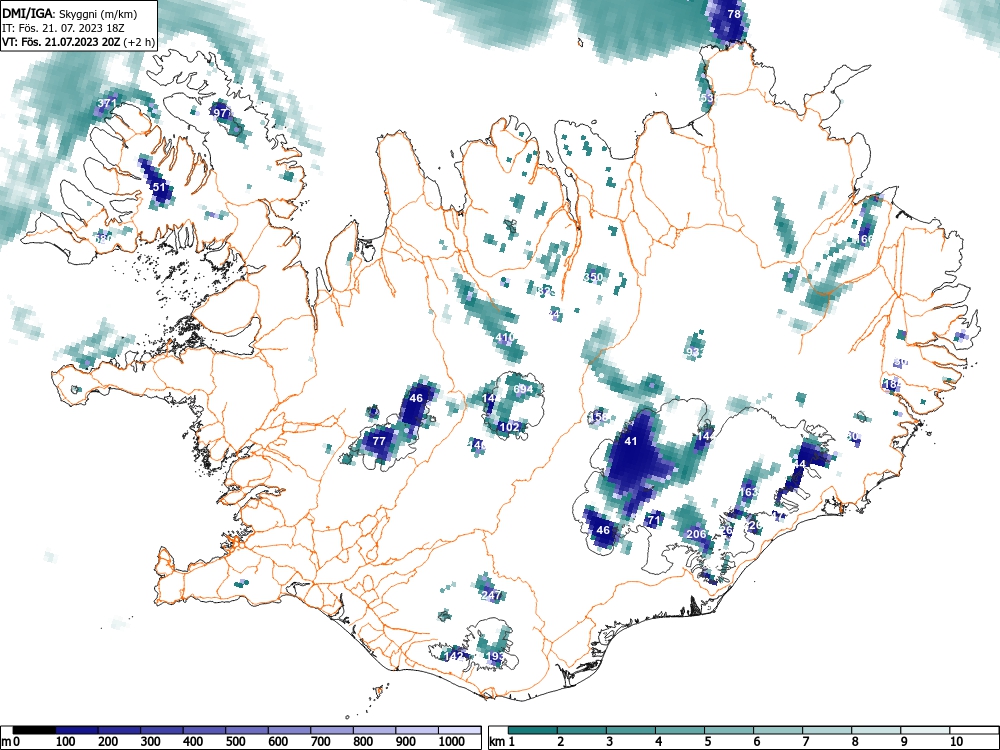This screenshot has height=750, width=1000.
Task: Pick the pale lavender swatch after 1000
Action: (460, 730)
